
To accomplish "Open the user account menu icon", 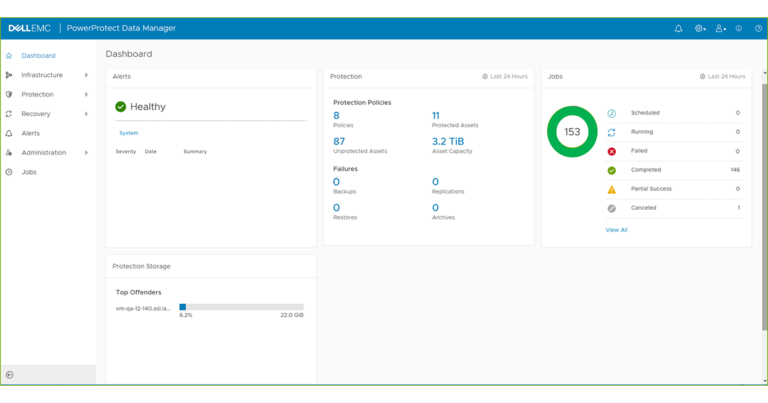I will pos(720,28).
